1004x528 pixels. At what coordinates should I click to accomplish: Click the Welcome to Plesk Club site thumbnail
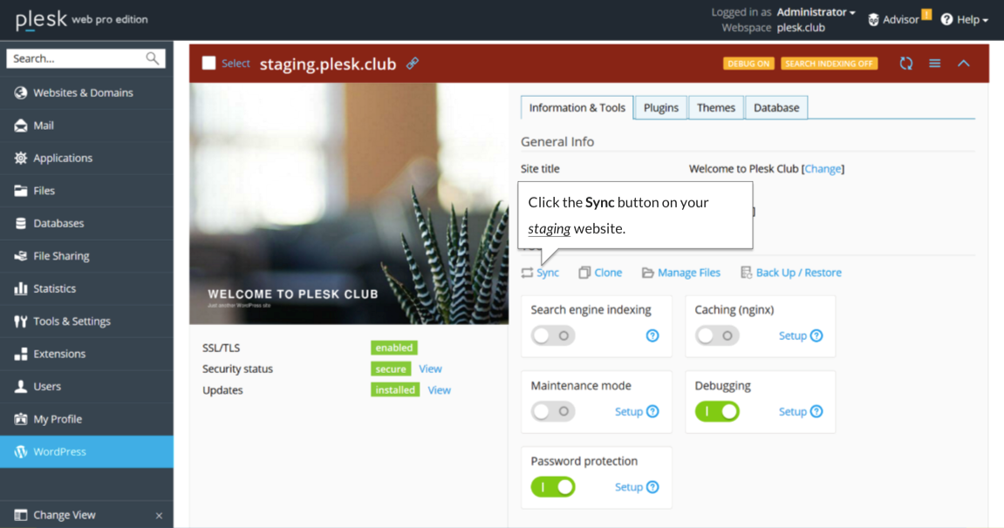coord(349,204)
